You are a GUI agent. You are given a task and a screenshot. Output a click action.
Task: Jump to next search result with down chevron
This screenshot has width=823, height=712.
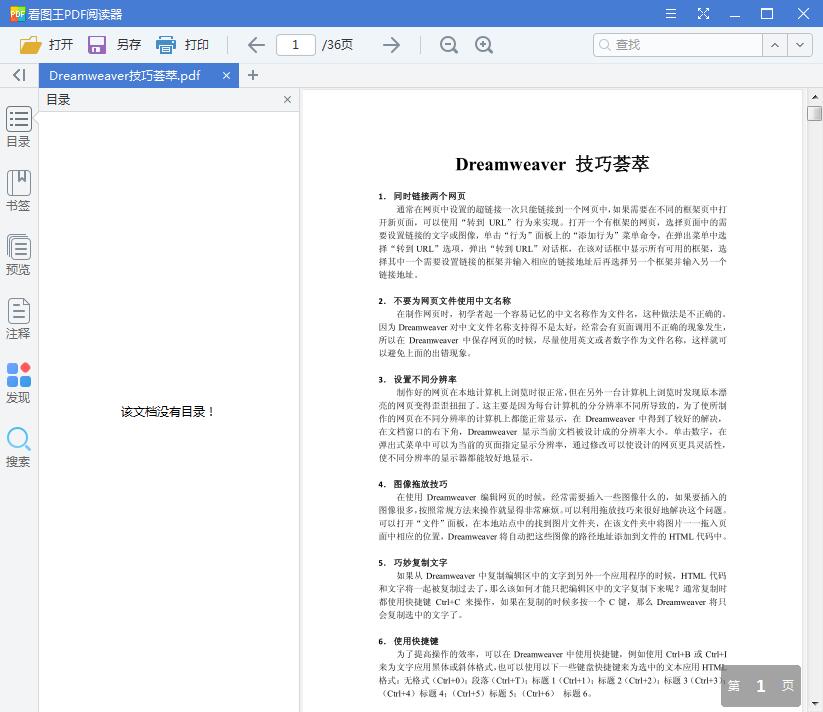[x=799, y=45]
